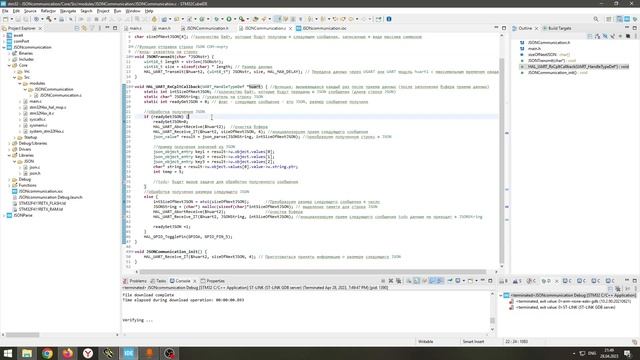Click the Collapse All icon in Project Explorer

[77, 28]
